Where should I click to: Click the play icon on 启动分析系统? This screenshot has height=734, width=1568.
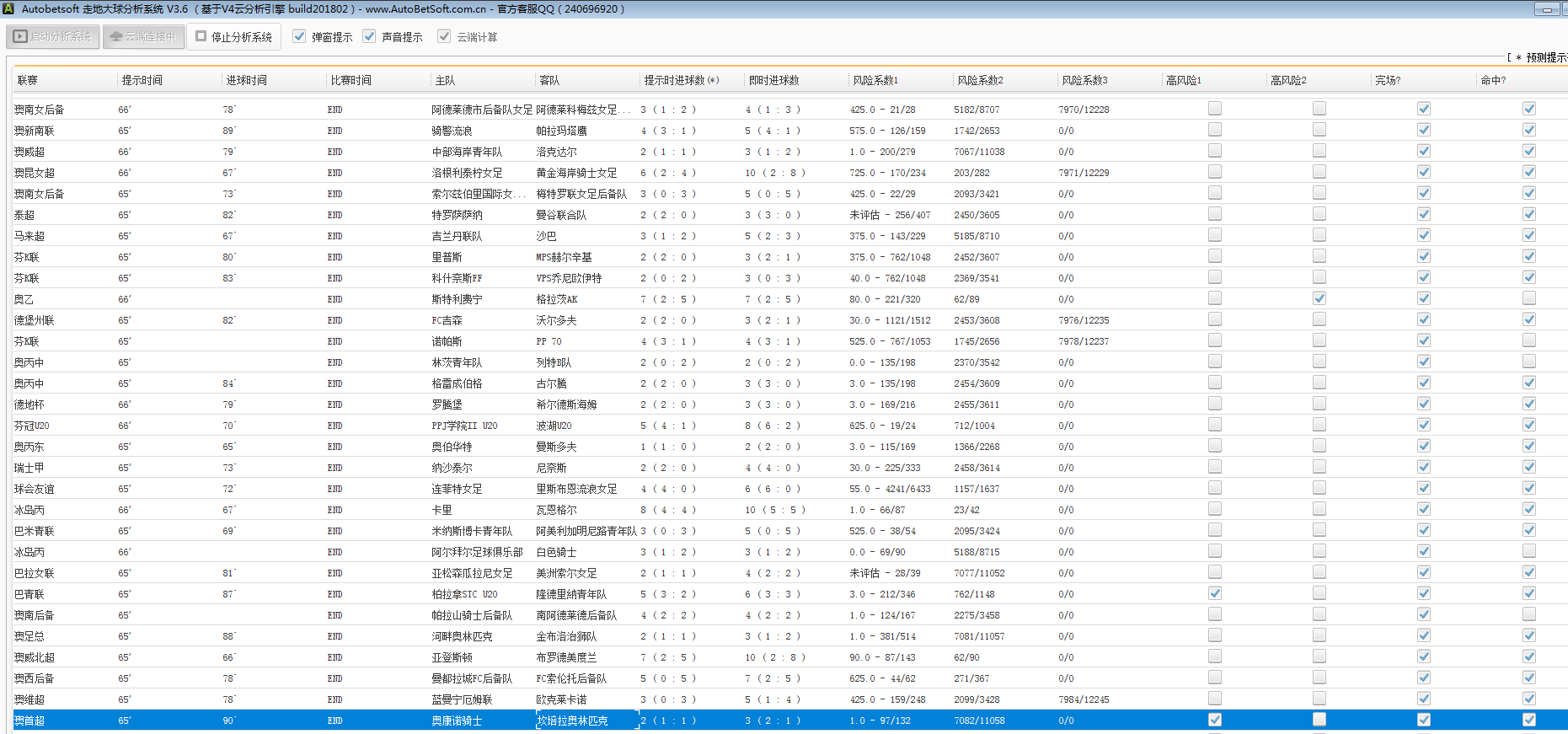pyautogui.click(x=20, y=37)
